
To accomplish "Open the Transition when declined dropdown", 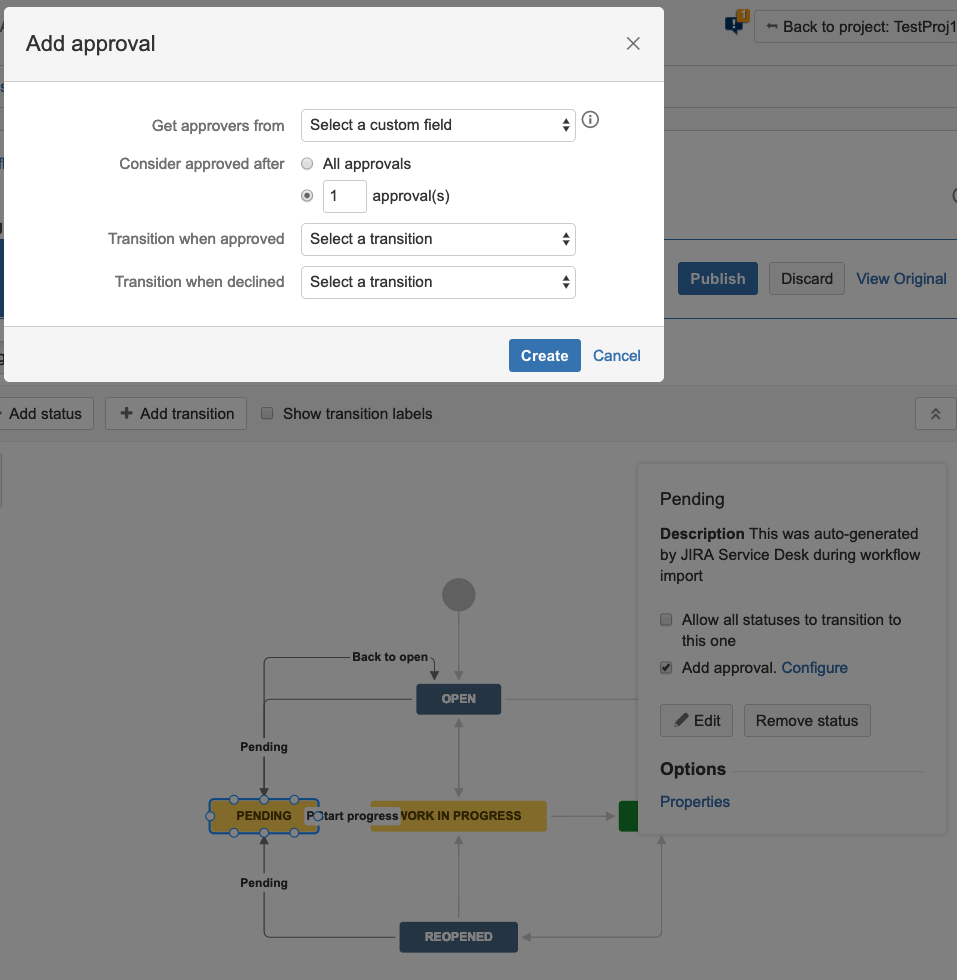I will click(x=438, y=282).
